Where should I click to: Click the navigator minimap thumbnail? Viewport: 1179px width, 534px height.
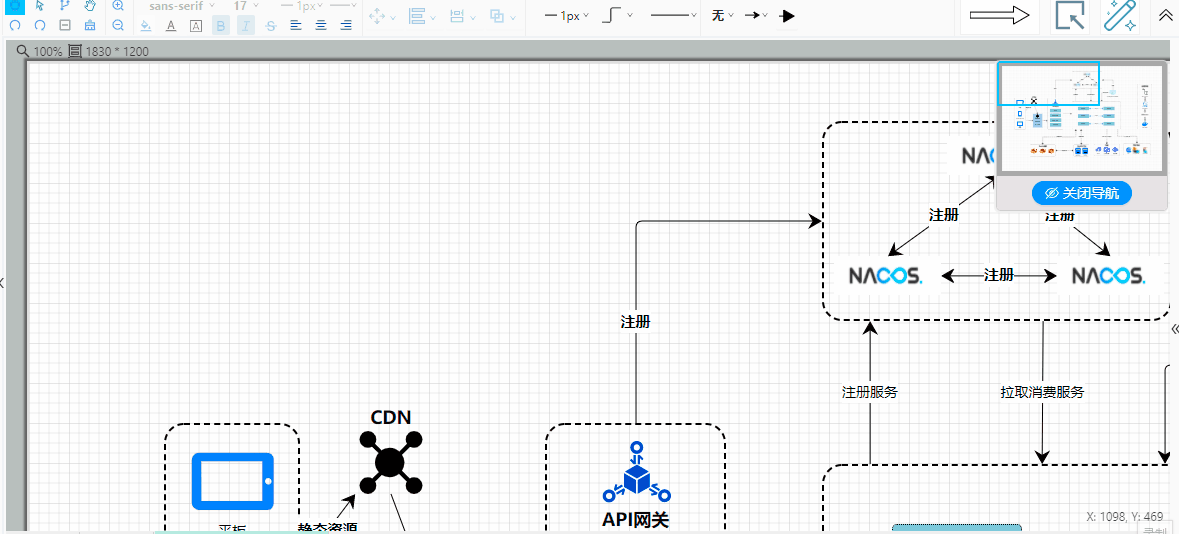[1081, 118]
